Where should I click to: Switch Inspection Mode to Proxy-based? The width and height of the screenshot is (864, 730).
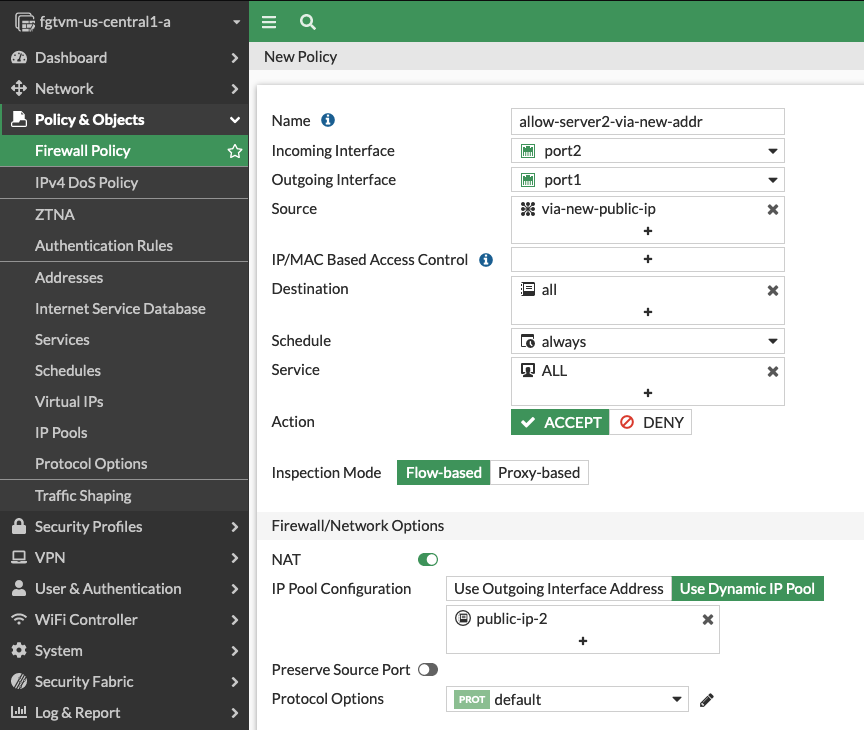(539, 472)
